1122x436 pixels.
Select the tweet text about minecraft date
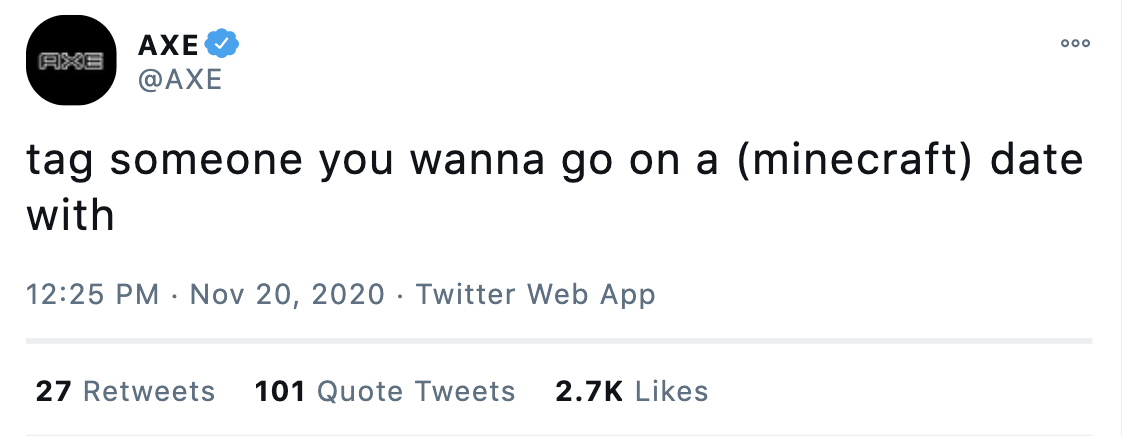[x=555, y=187]
